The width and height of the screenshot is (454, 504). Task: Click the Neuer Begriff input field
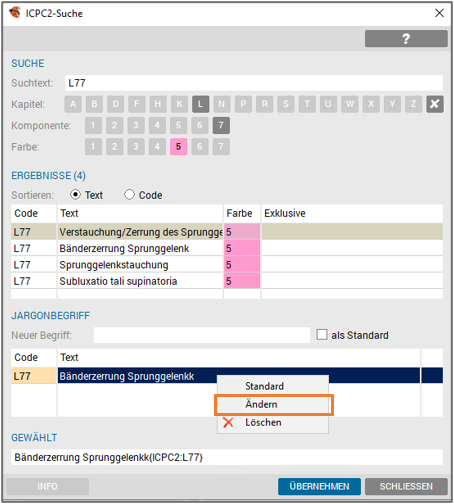(x=202, y=335)
